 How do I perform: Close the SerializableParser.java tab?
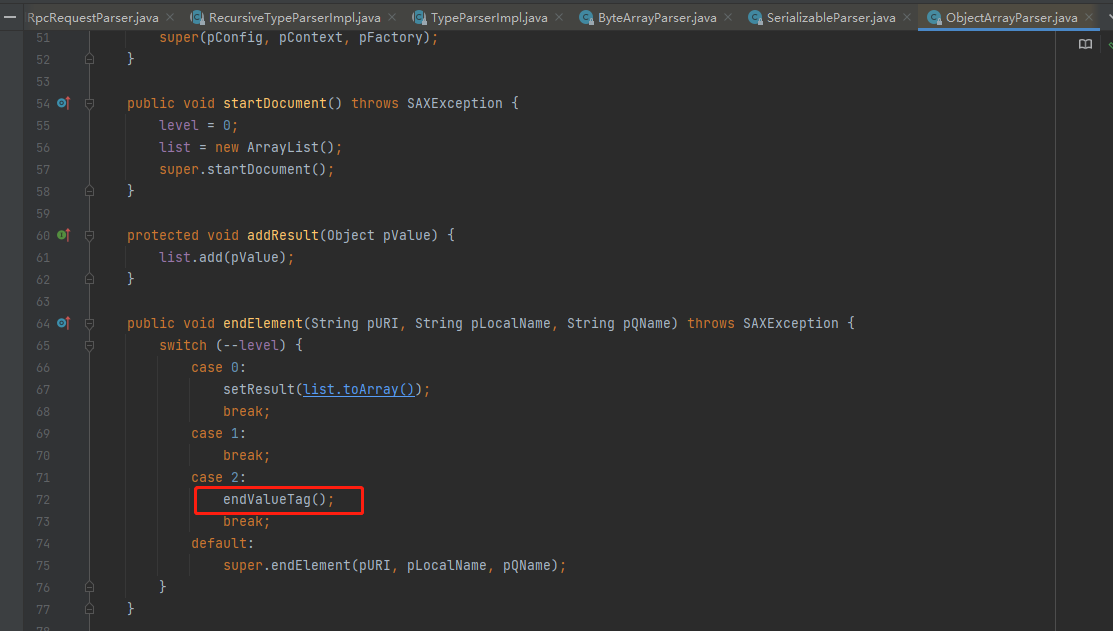click(906, 17)
